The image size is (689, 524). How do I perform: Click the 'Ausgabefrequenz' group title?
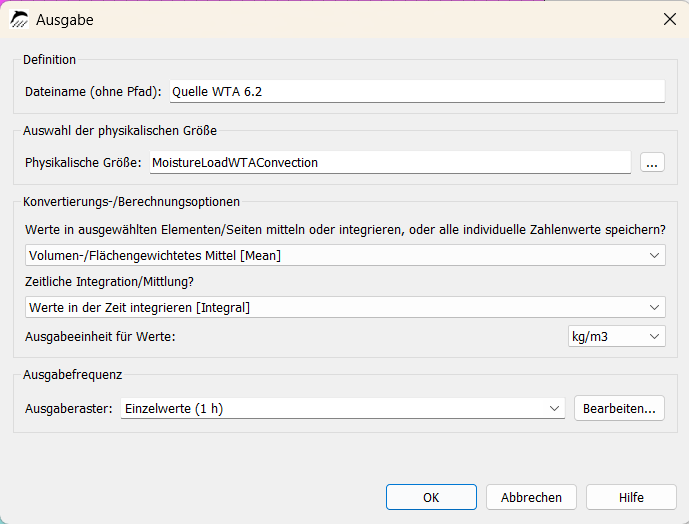pos(73,375)
